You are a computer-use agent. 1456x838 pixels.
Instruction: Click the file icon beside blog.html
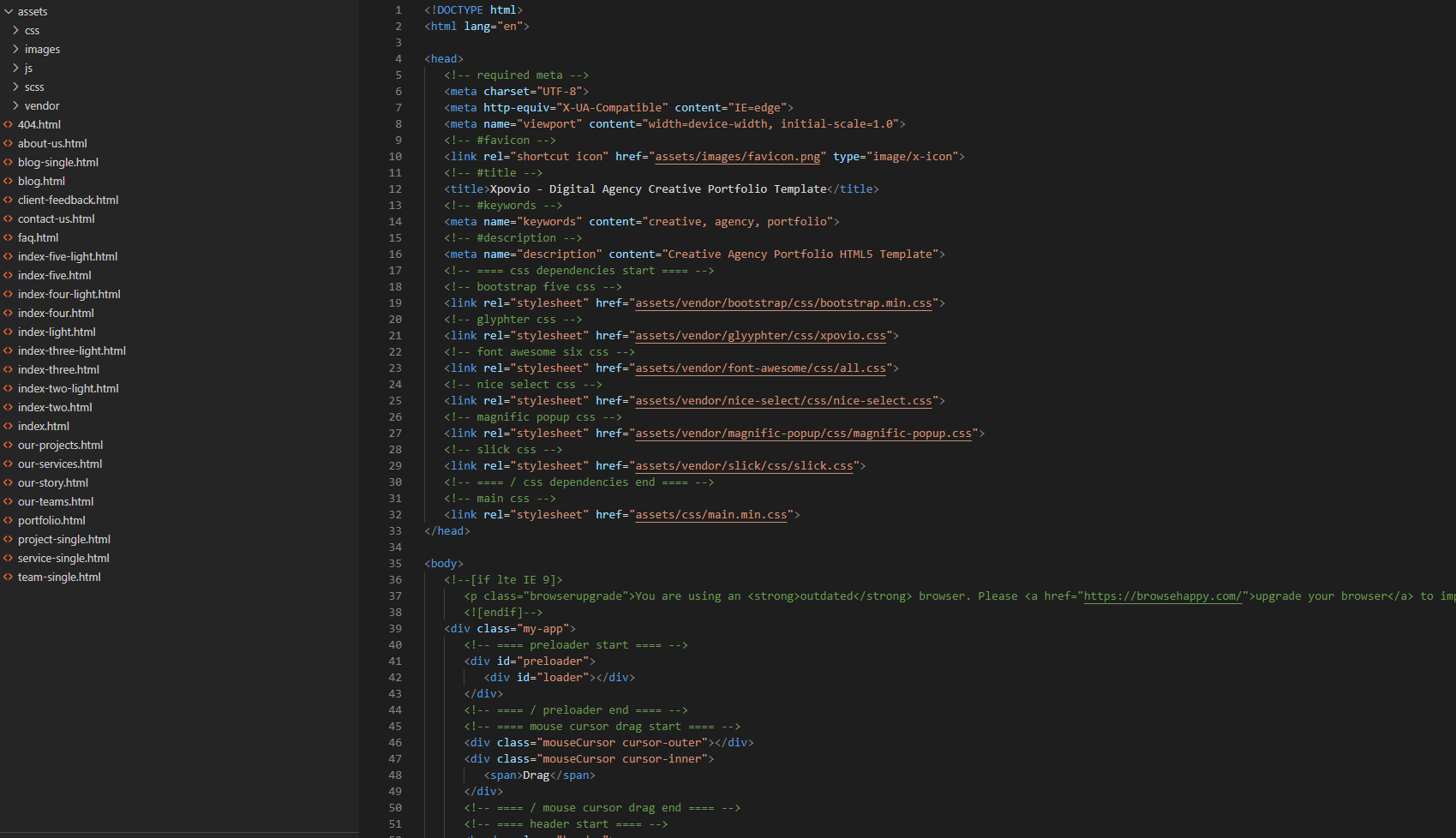click(9, 181)
